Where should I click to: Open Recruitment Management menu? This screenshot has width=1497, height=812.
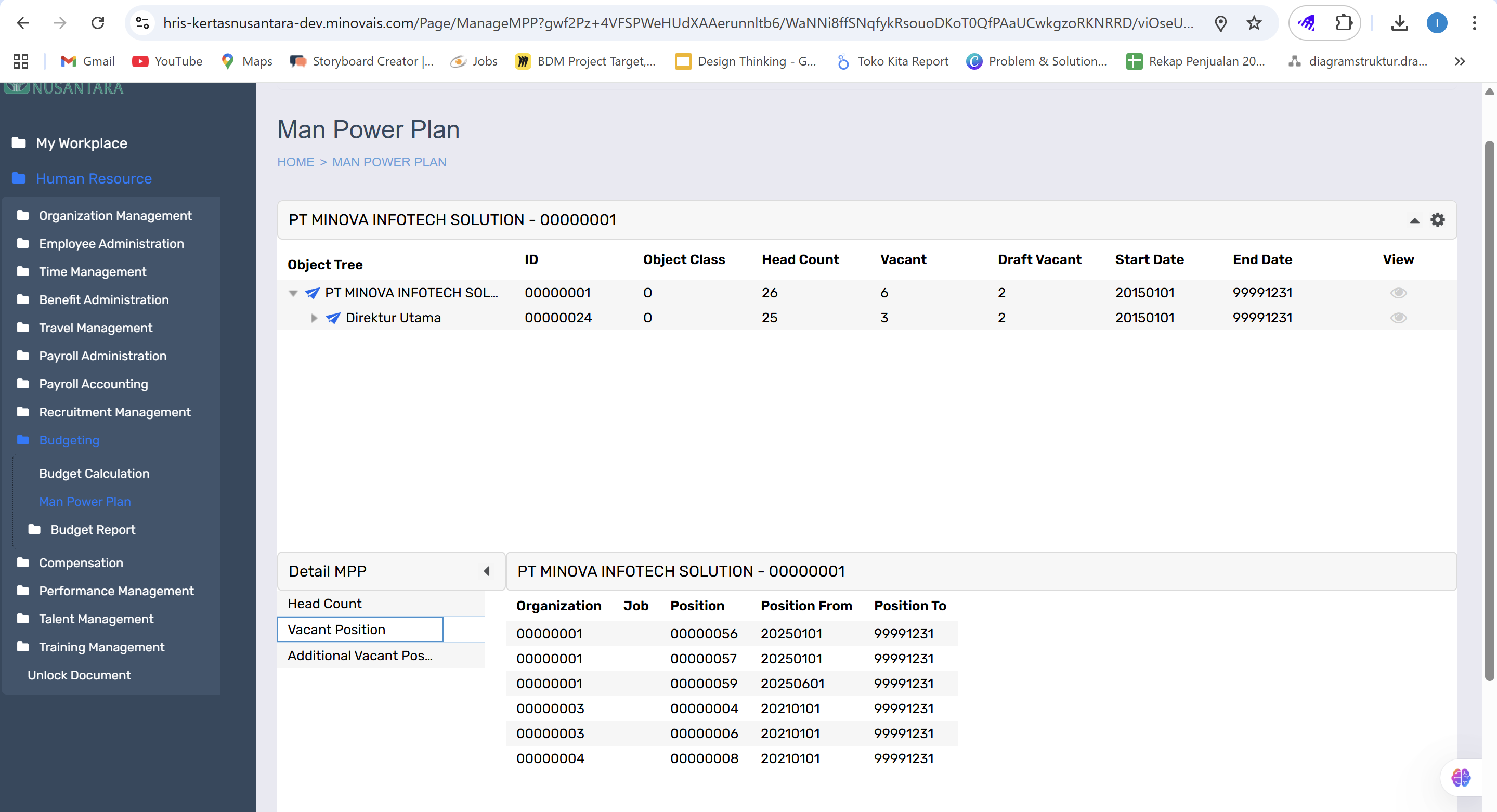coord(114,412)
